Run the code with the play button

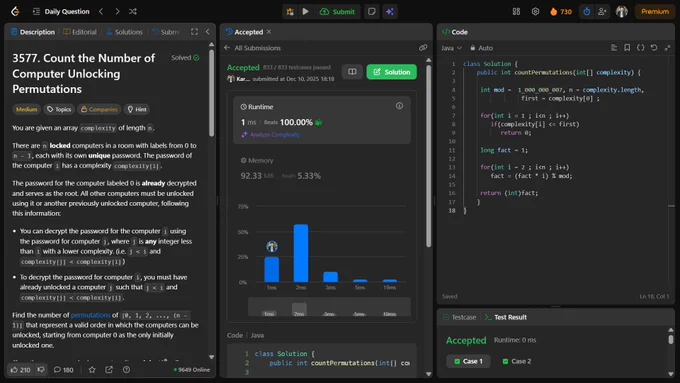[305, 12]
